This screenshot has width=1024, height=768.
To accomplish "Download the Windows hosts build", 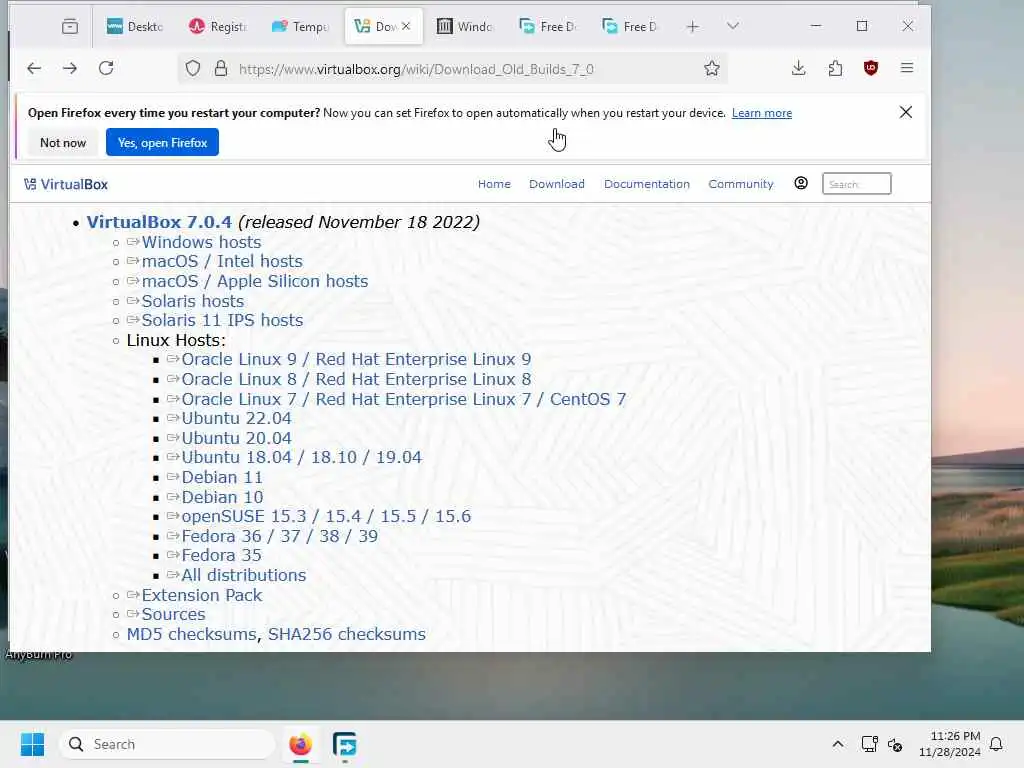I will click(201, 242).
